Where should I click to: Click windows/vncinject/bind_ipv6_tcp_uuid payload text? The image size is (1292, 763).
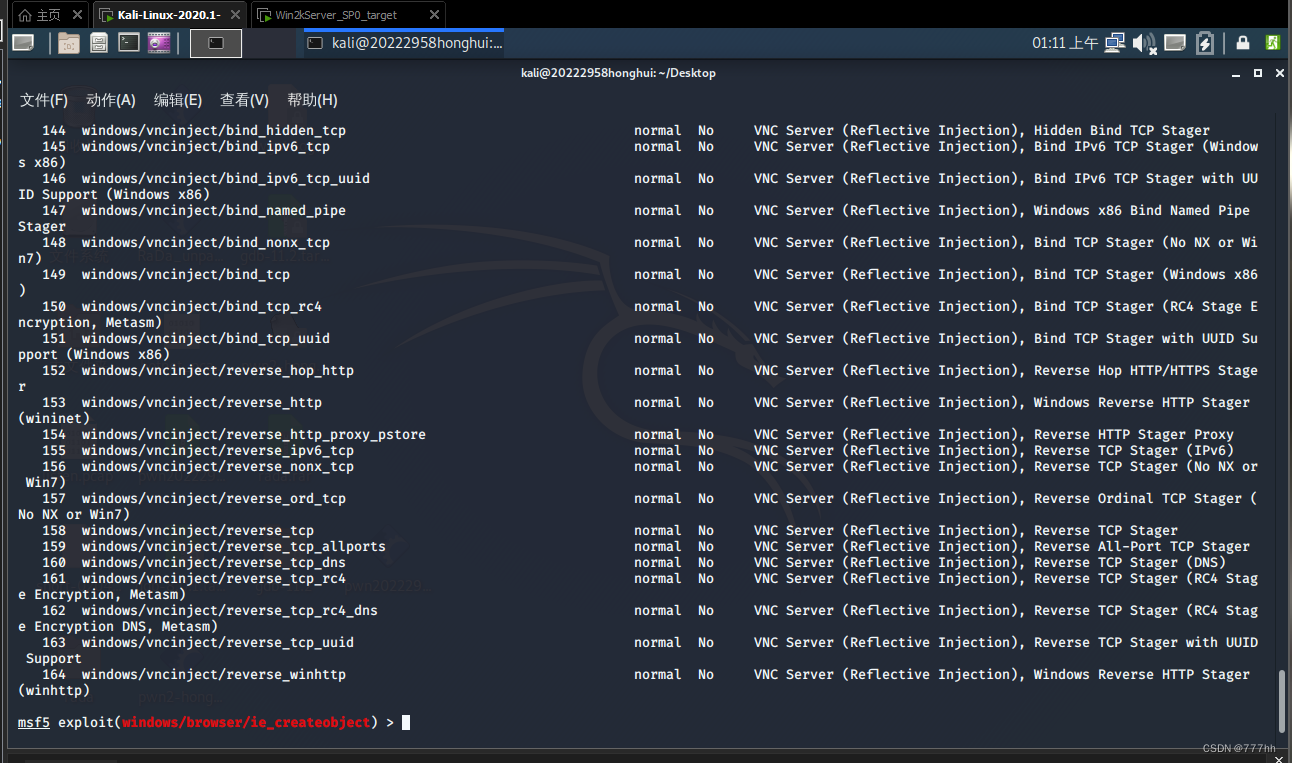[226, 179]
